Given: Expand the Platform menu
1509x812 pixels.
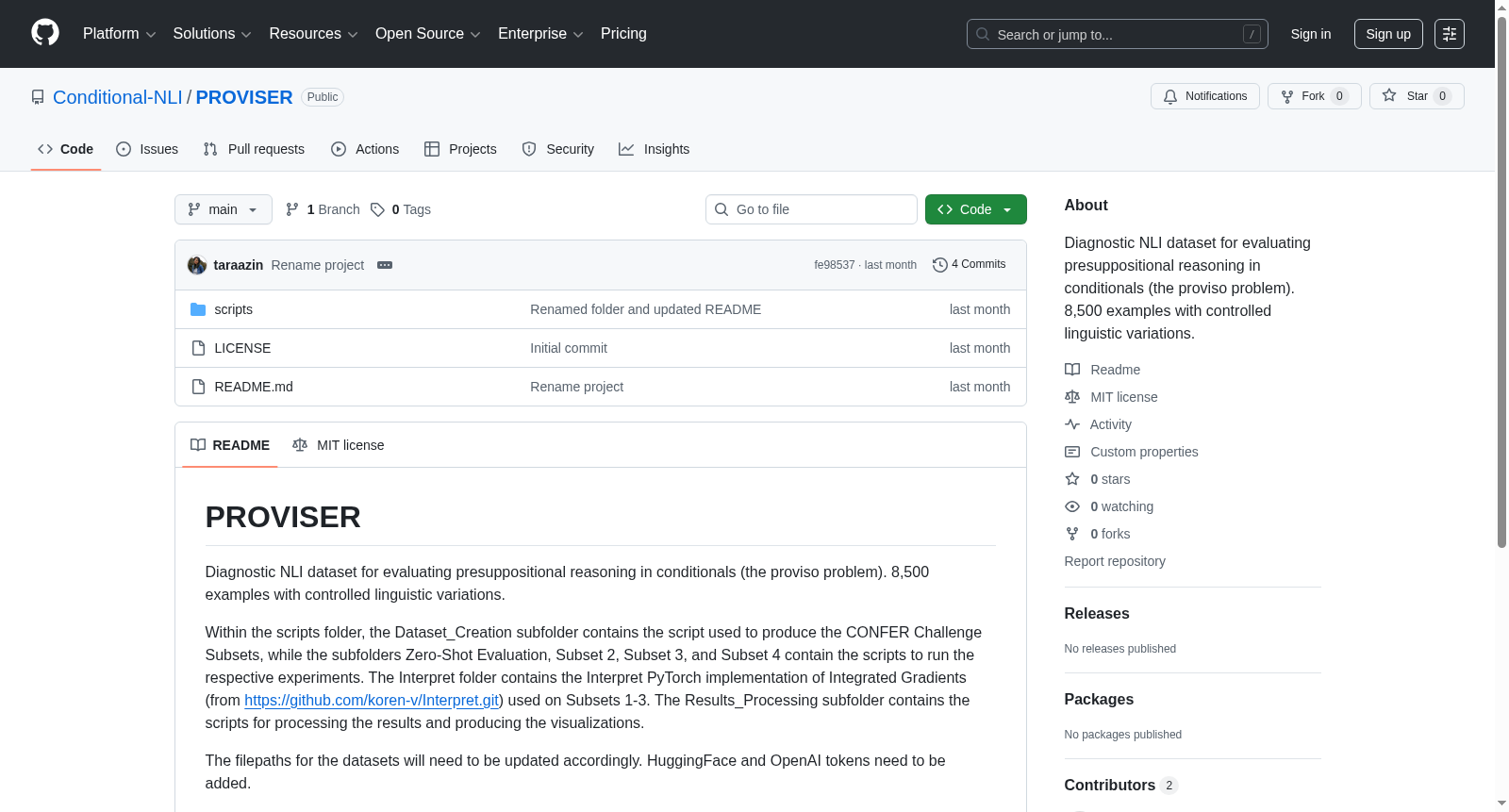Looking at the screenshot, I should (119, 34).
